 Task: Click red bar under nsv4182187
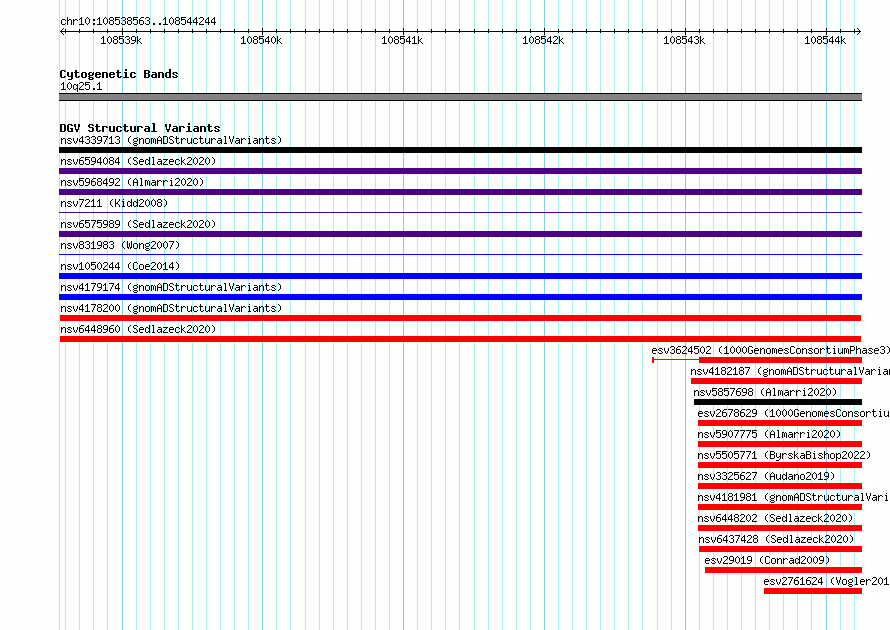pyautogui.click(x=776, y=381)
